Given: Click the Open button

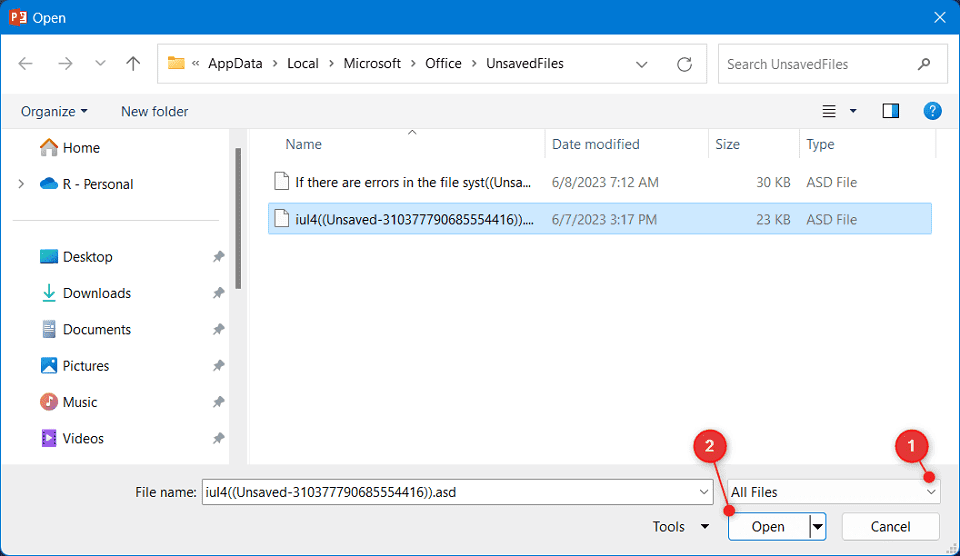Looking at the screenshot, I should click(x=768, y=527).
